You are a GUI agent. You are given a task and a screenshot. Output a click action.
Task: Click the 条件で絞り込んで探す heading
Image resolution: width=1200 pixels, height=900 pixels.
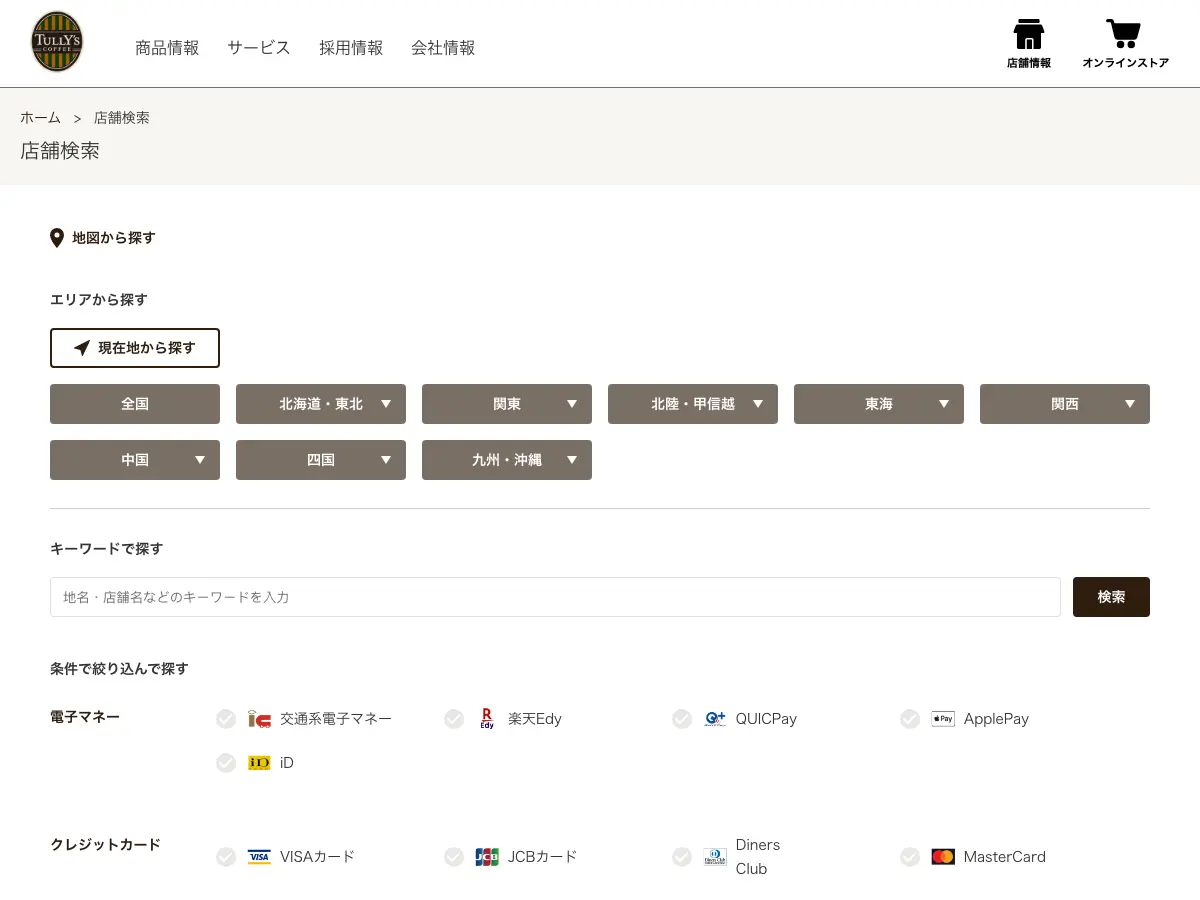click(x=119, y=669)
